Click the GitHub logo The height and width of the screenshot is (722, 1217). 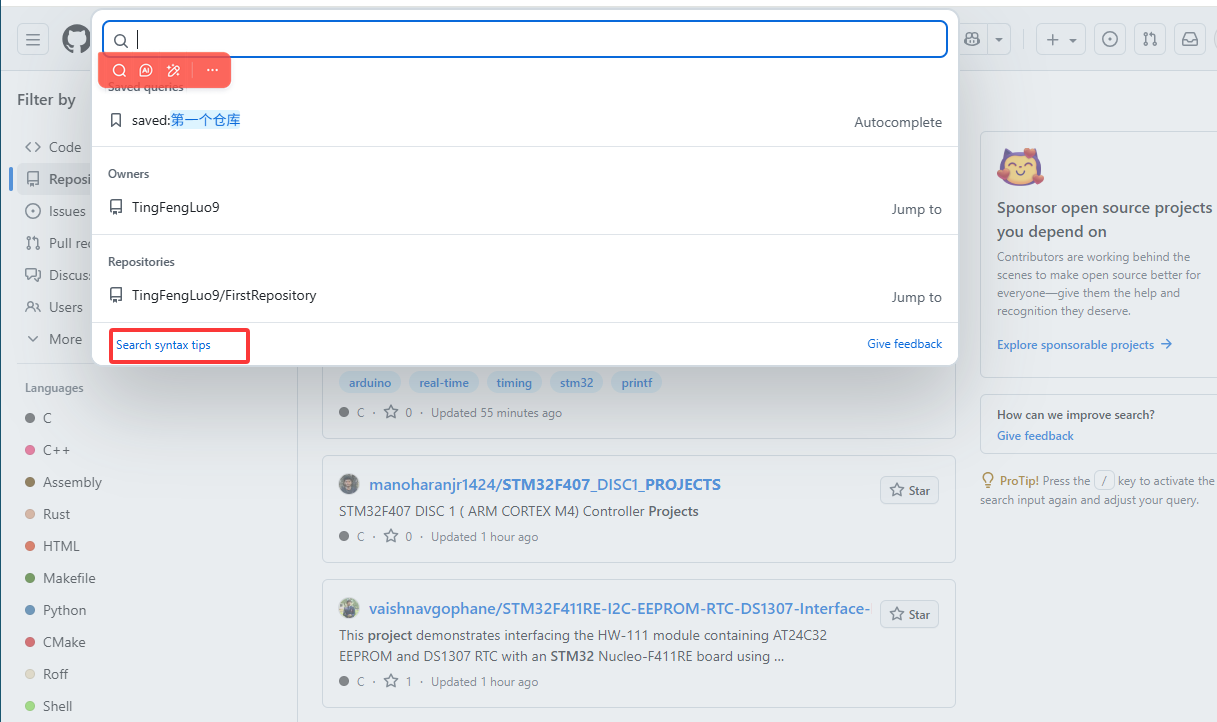tap(76, 40)
